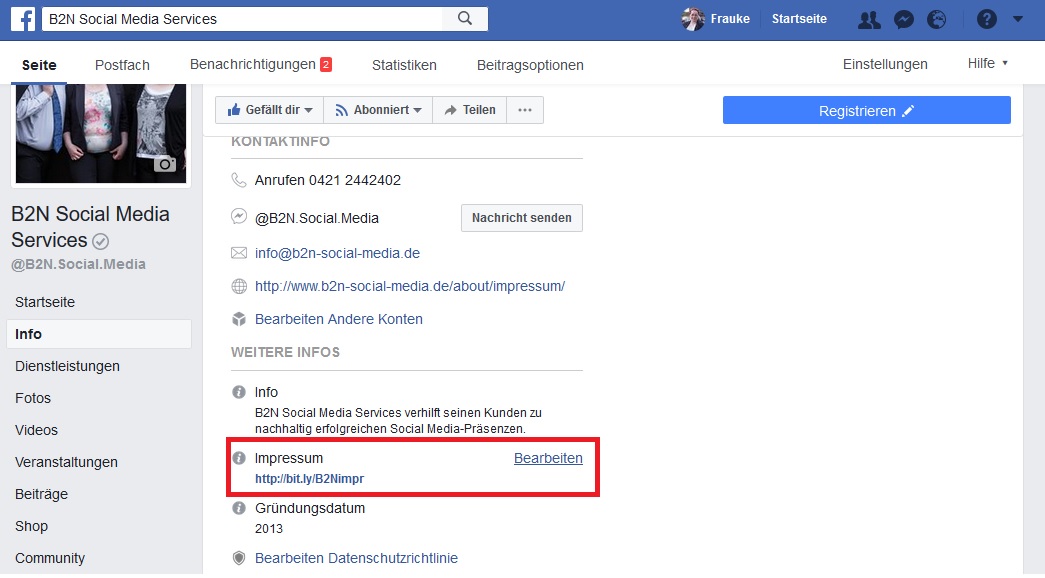Click the info icon beside Impressum

239,458
